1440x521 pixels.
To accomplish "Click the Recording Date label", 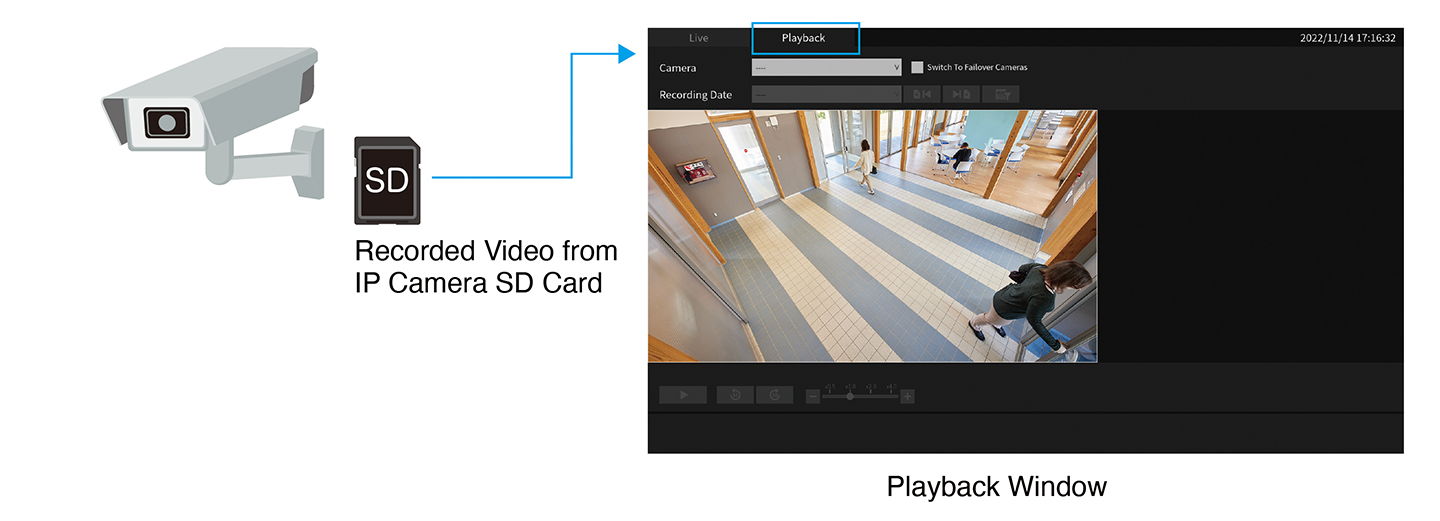I will [x=695, y=95].
